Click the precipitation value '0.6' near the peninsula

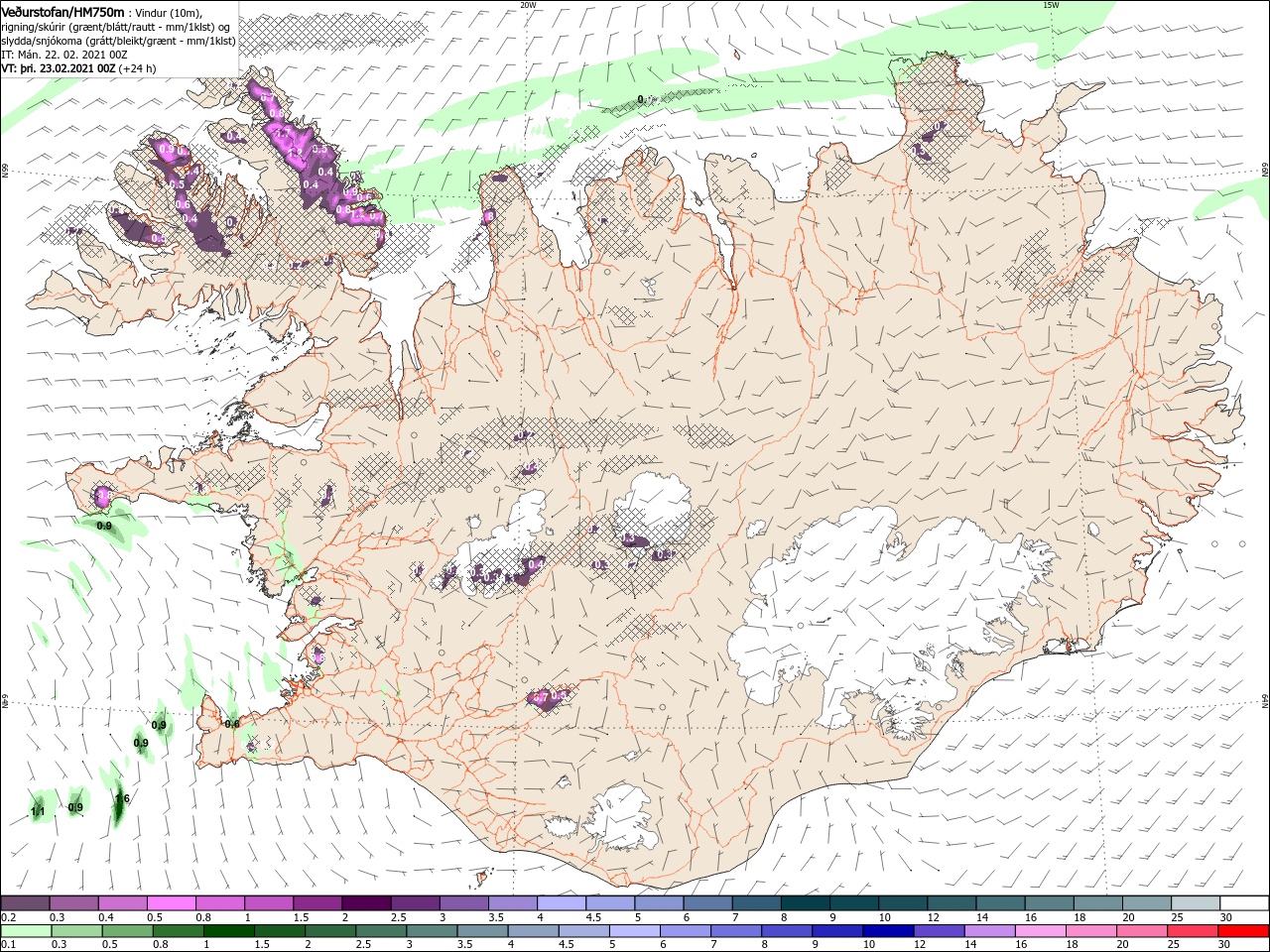(x=232, y=724)
